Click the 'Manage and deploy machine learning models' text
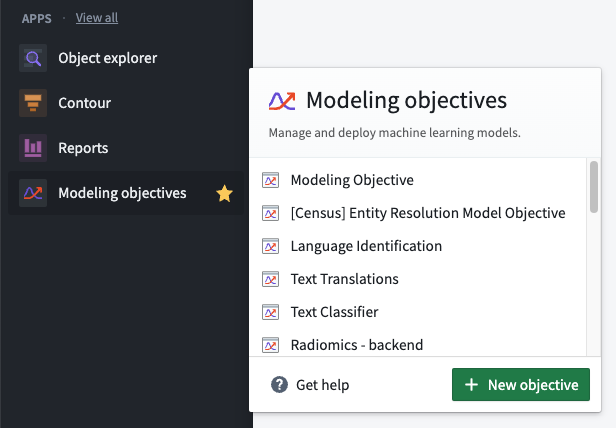This screenshot has width=616, height=428. click(x=394, y=133)
